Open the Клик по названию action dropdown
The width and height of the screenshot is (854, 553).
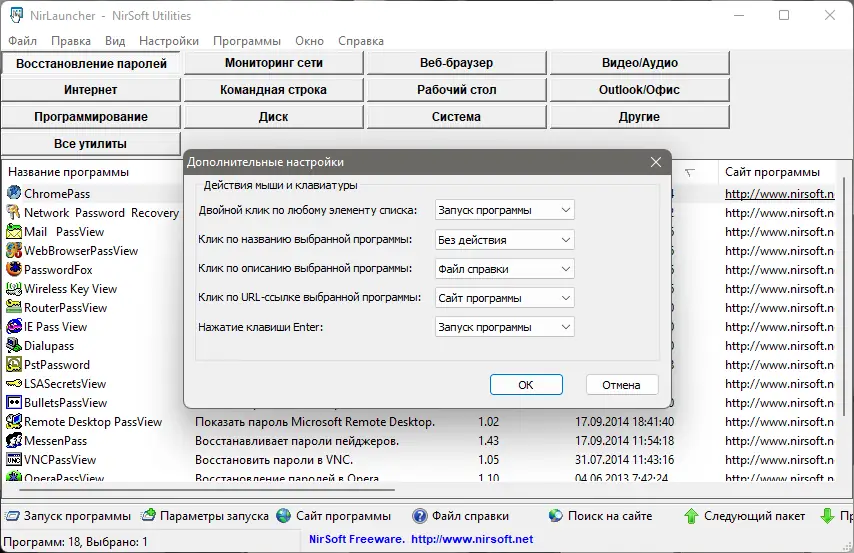click(x=504, y=239)
